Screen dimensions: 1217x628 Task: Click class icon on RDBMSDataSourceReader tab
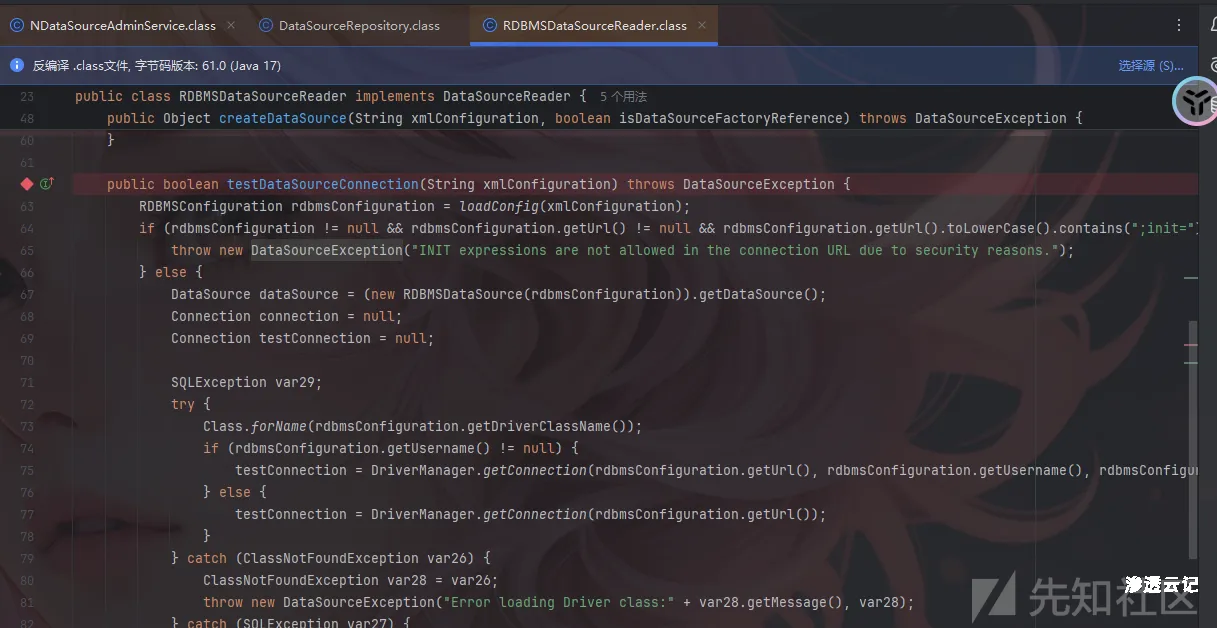coord(490,25)
